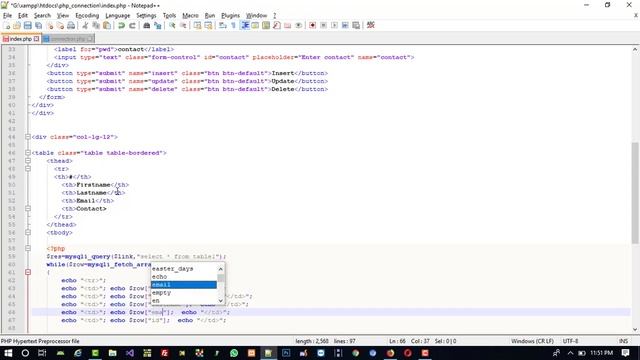Collapse the tr fold marker on line 48
The image size is (640, 360).
[x=28, y=169]
